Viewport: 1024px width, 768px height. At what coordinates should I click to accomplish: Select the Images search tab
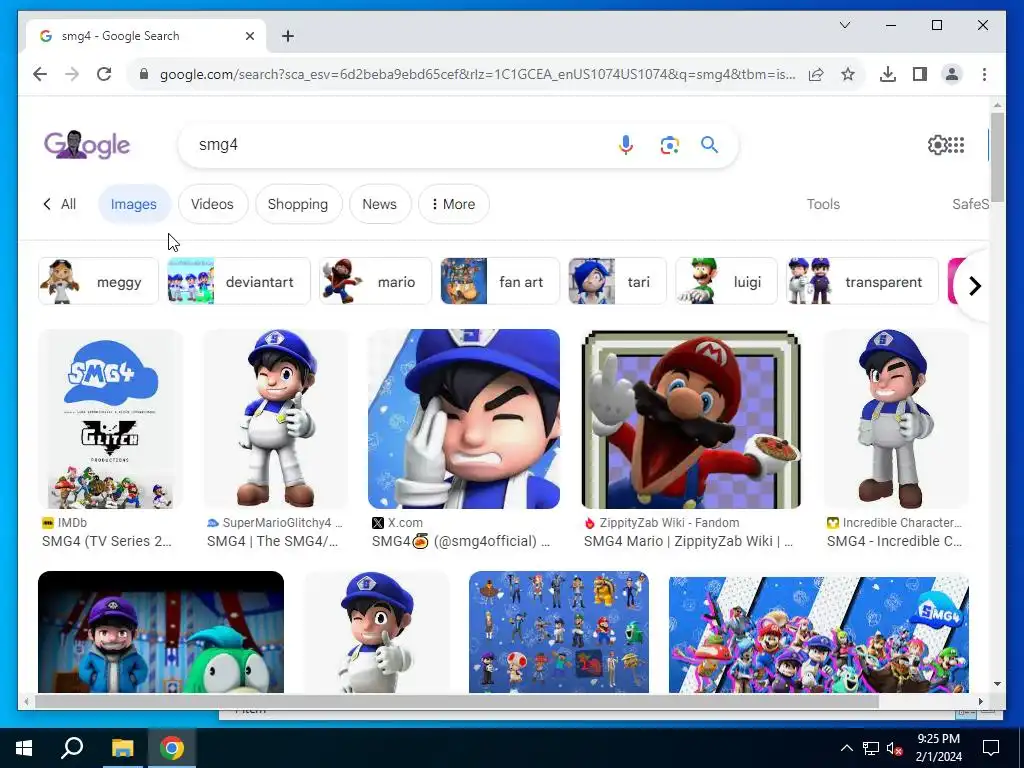point(134,204)
